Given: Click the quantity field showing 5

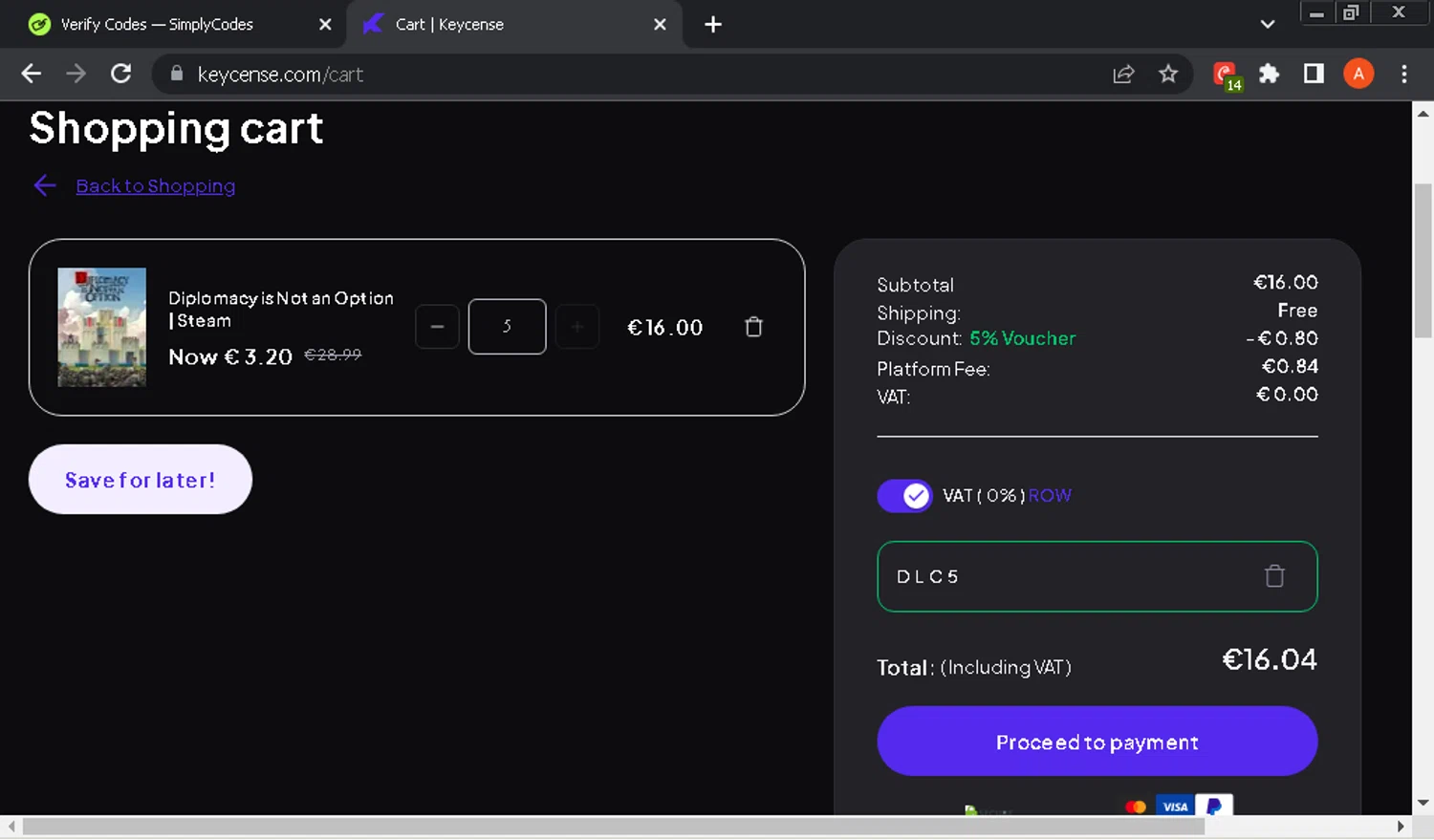Looking at the screenshot, I should pyautogui.click(x=507, y=327).
